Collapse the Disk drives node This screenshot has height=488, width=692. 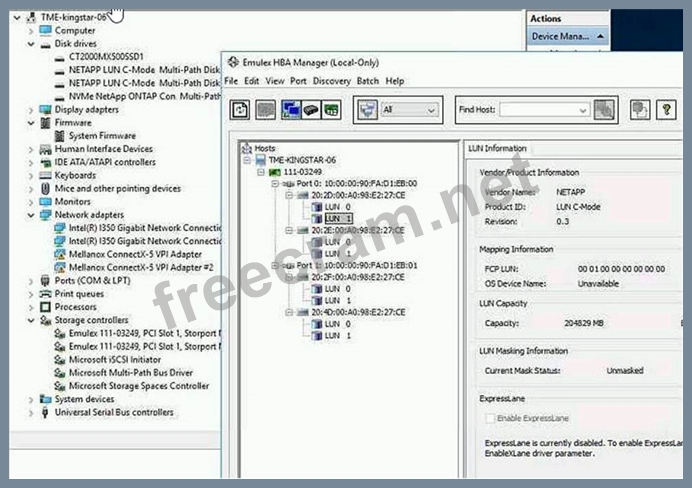tap(31, 44)
